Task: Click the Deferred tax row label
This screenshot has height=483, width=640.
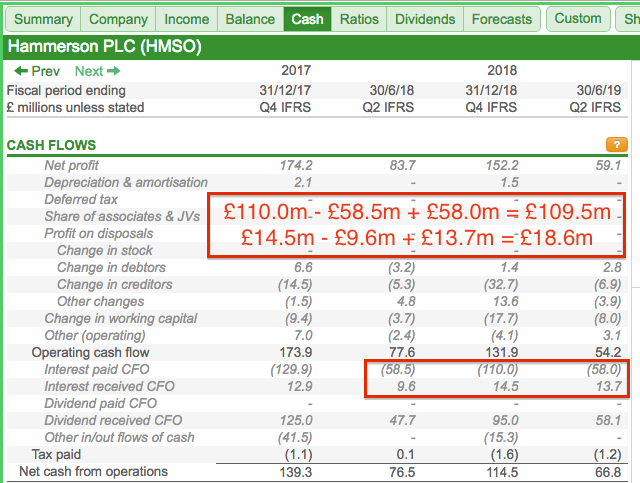Action: [x=81, y=199]
